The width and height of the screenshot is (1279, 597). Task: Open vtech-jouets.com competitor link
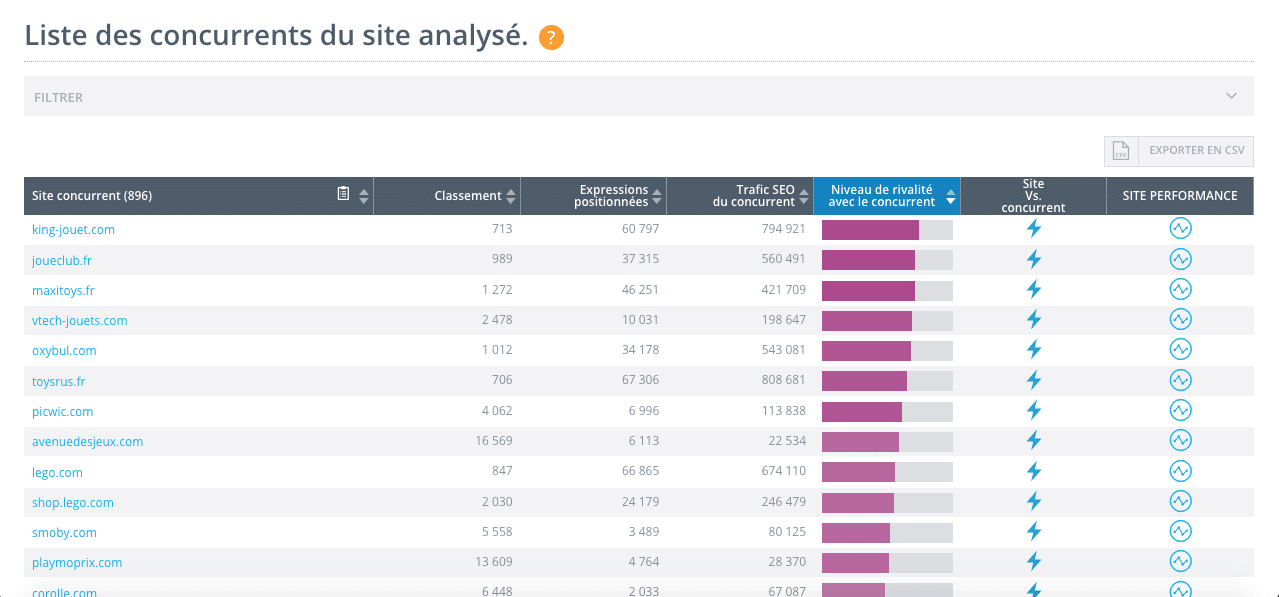[x=80, y=320]
